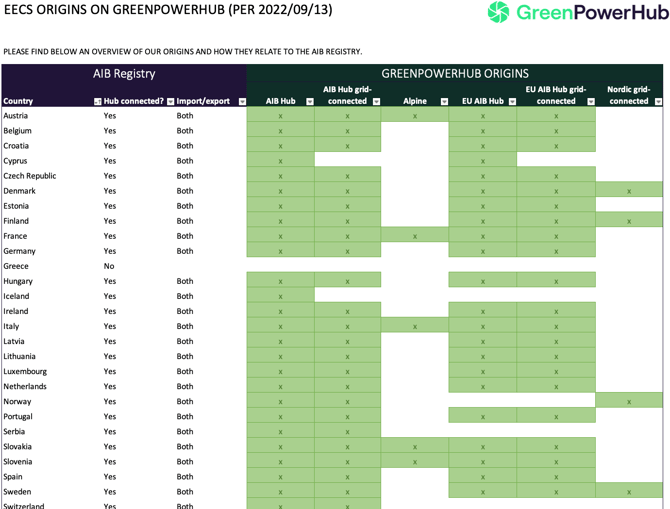
Task: Select Iceland's AIB Hub x cell
Action: pyautogui.click(x=280, y=295)
